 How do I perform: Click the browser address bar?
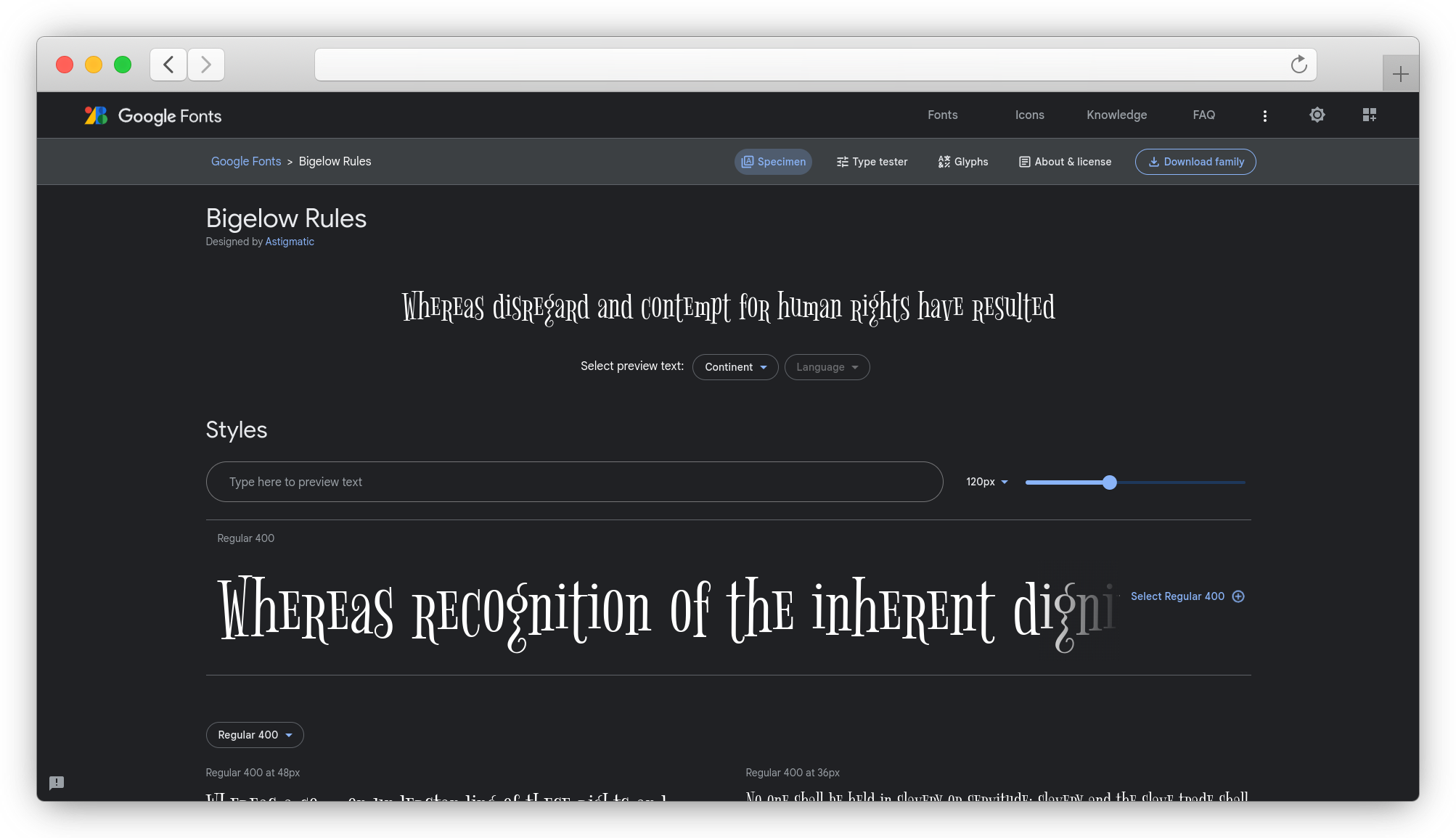tap(815, 65)
